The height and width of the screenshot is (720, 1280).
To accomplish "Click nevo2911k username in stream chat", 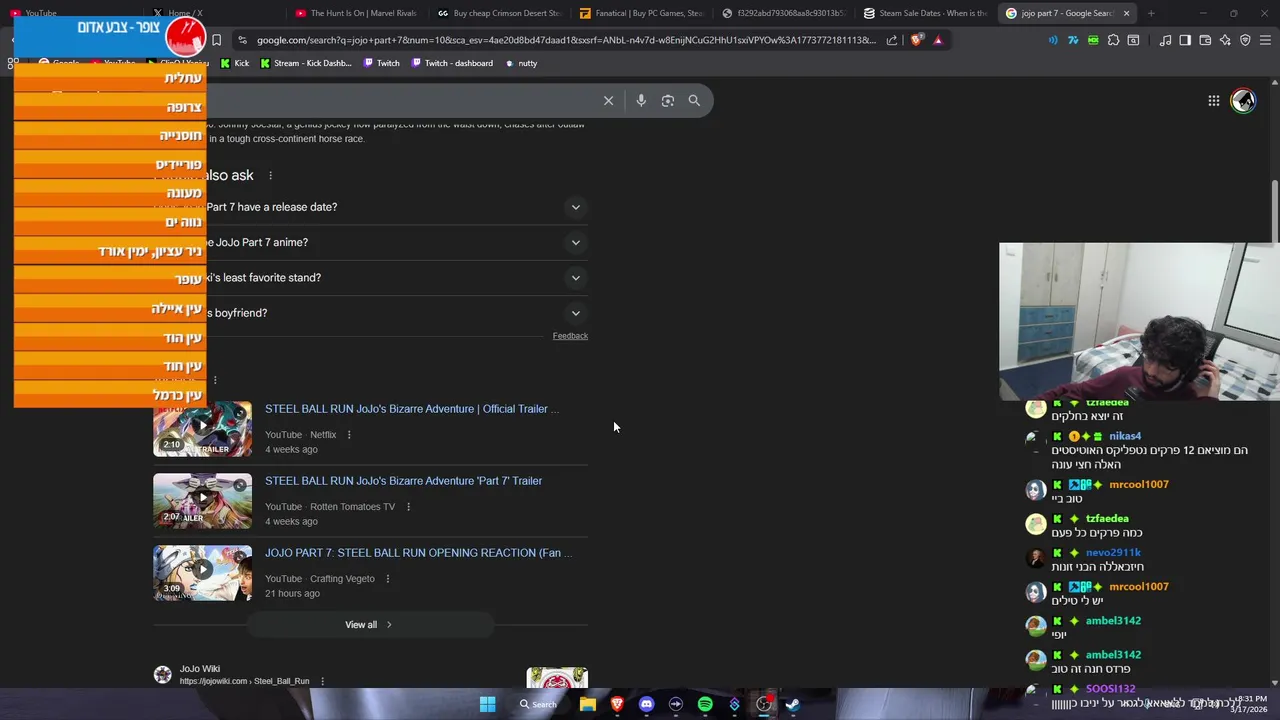I will coord(1113,553).
